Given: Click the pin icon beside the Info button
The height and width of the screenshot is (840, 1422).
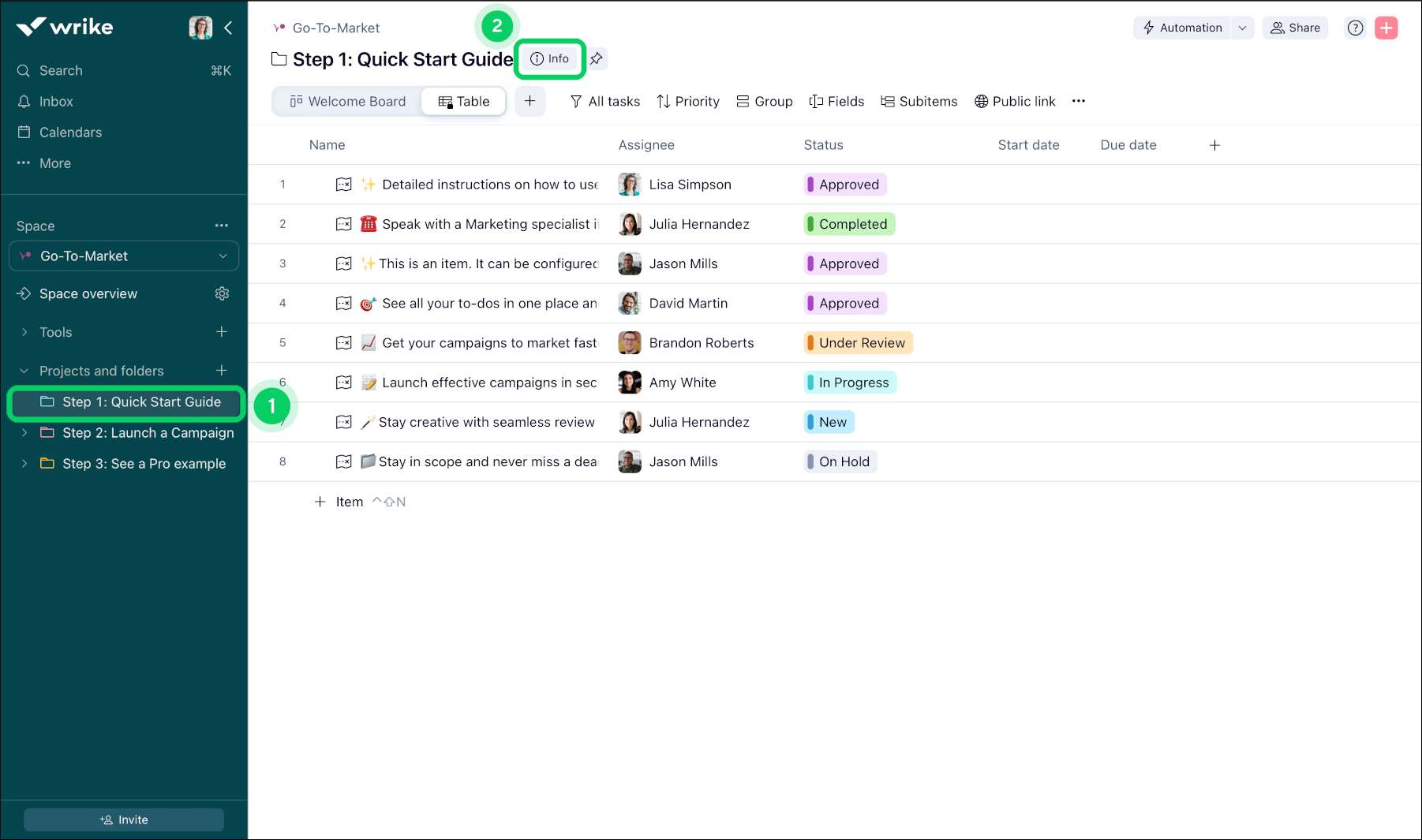Looking at the screenshot, I should coord(597,58).
